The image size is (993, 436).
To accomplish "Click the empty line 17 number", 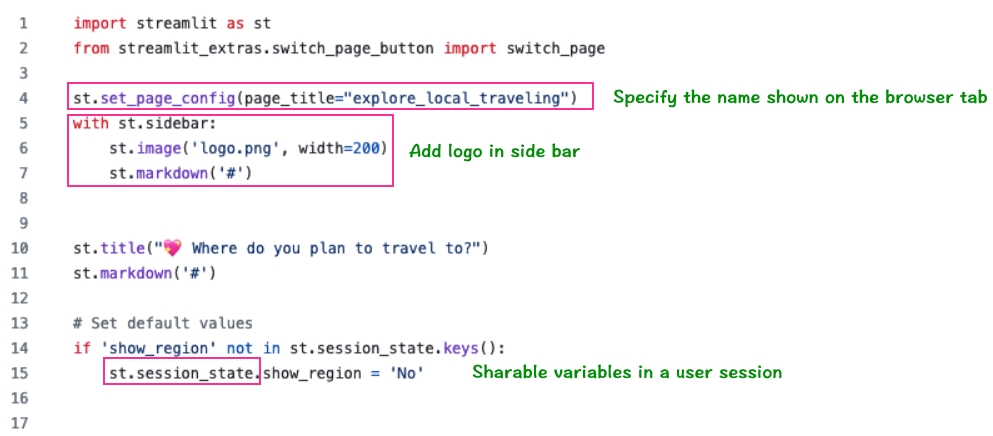I will [x=23, y=423].
